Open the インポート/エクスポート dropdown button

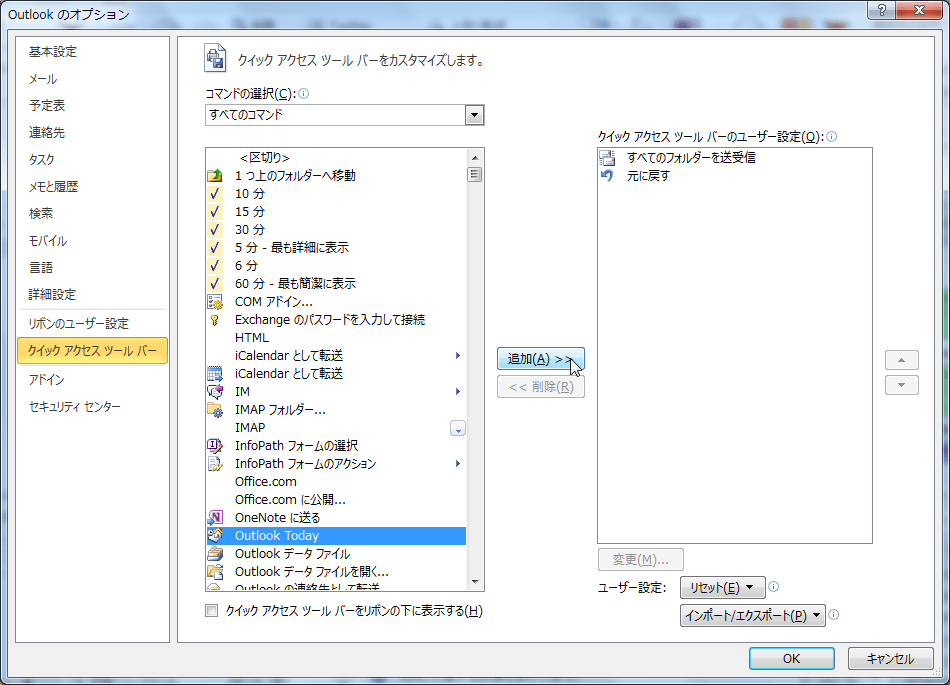(752, 616)
